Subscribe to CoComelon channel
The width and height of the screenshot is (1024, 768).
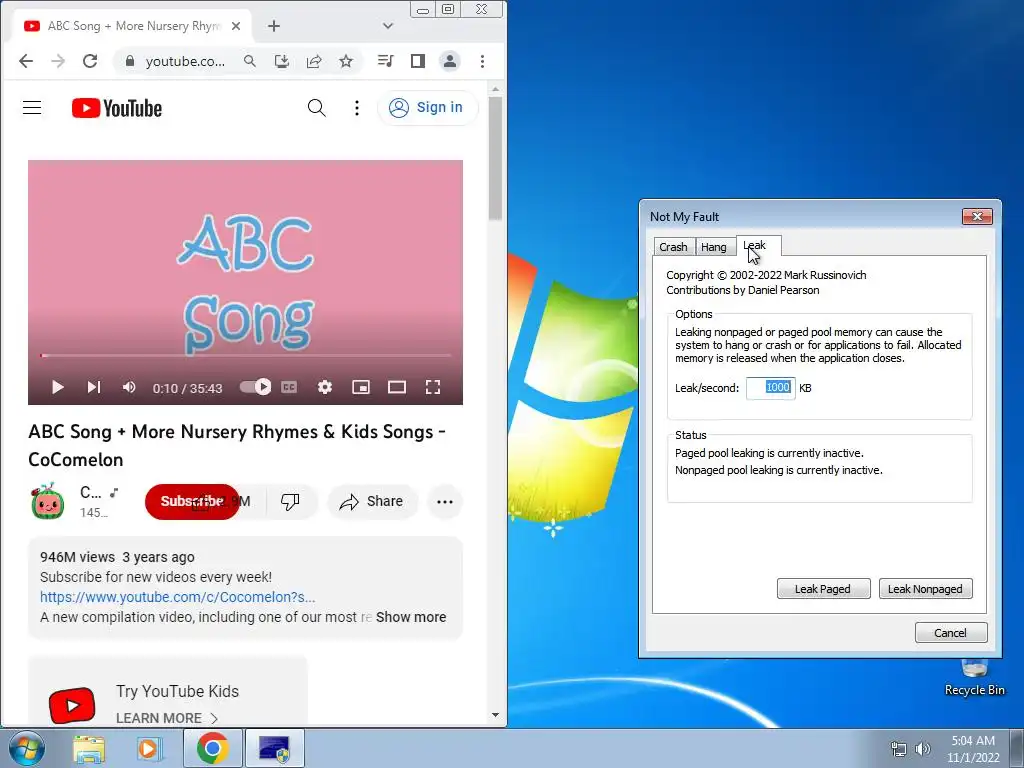[x=192, y=502]
